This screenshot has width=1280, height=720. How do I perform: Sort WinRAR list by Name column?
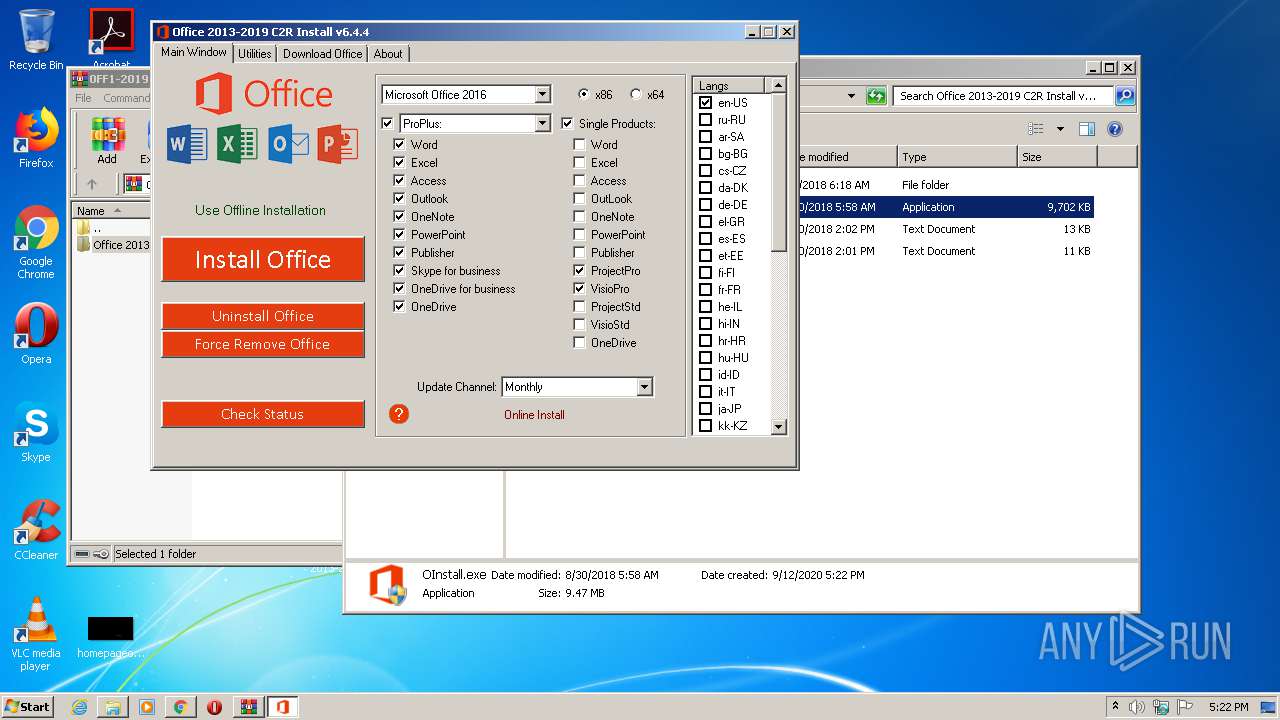click(110, 211)
